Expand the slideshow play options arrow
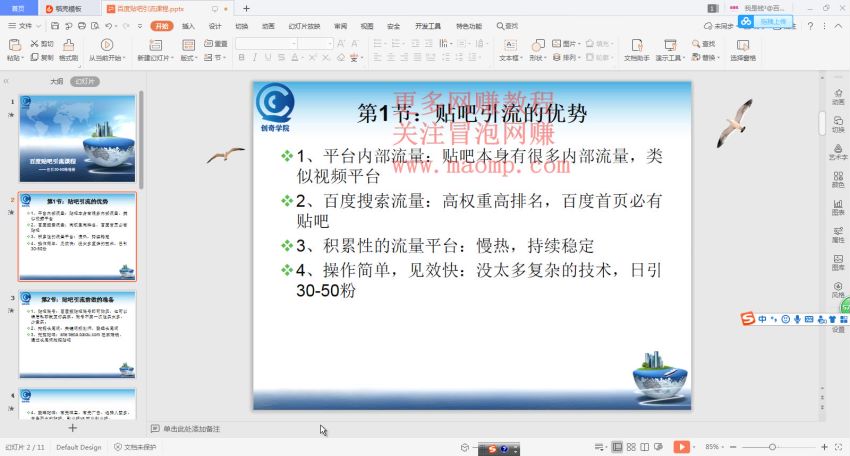 click(693, 447)
